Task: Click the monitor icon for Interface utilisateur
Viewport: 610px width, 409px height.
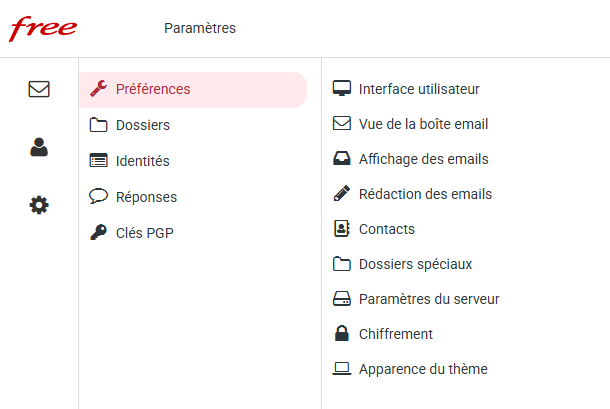Action: pos(341,89)
